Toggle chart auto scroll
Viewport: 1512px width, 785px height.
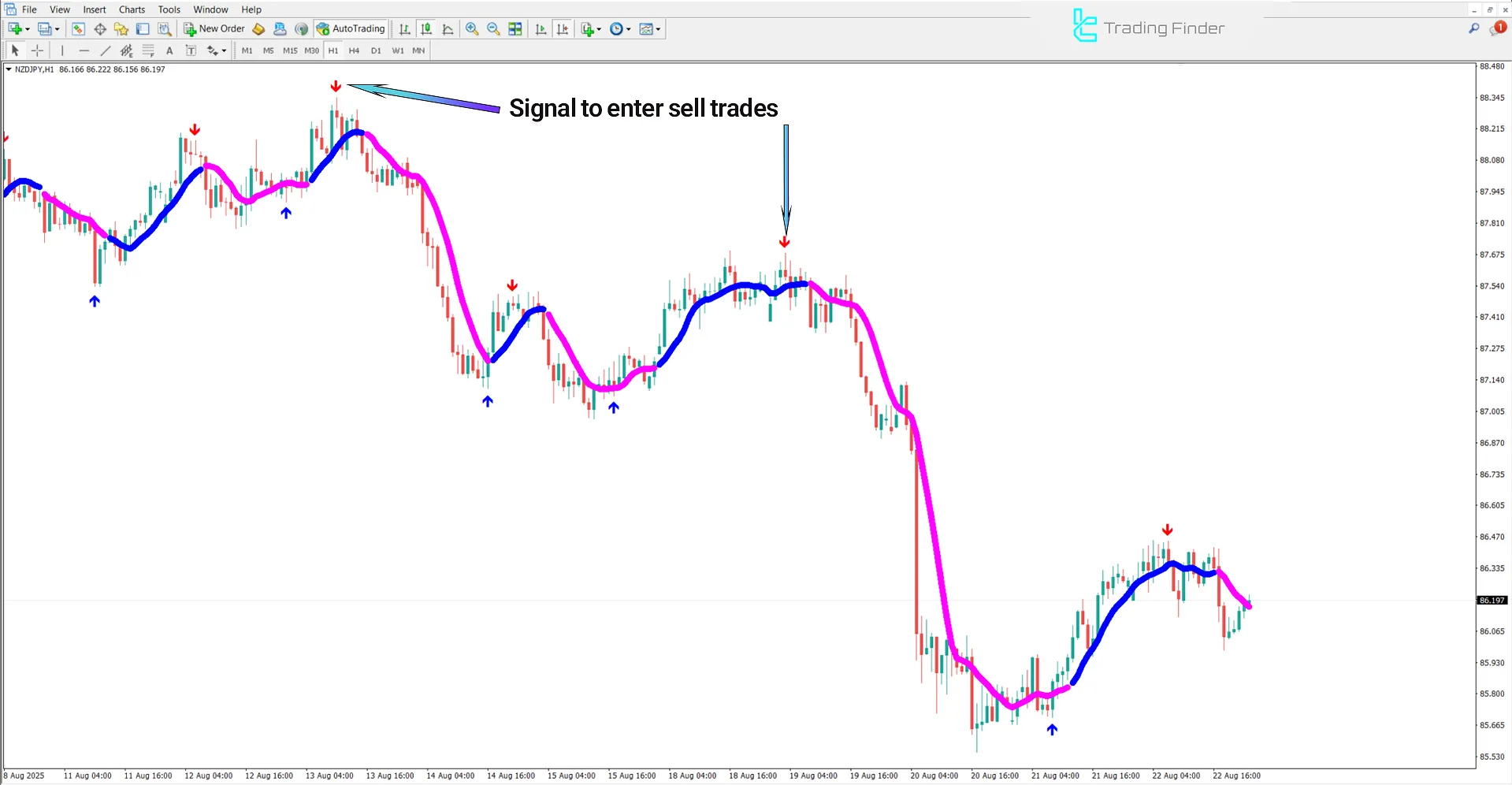[x=541, y=29]
